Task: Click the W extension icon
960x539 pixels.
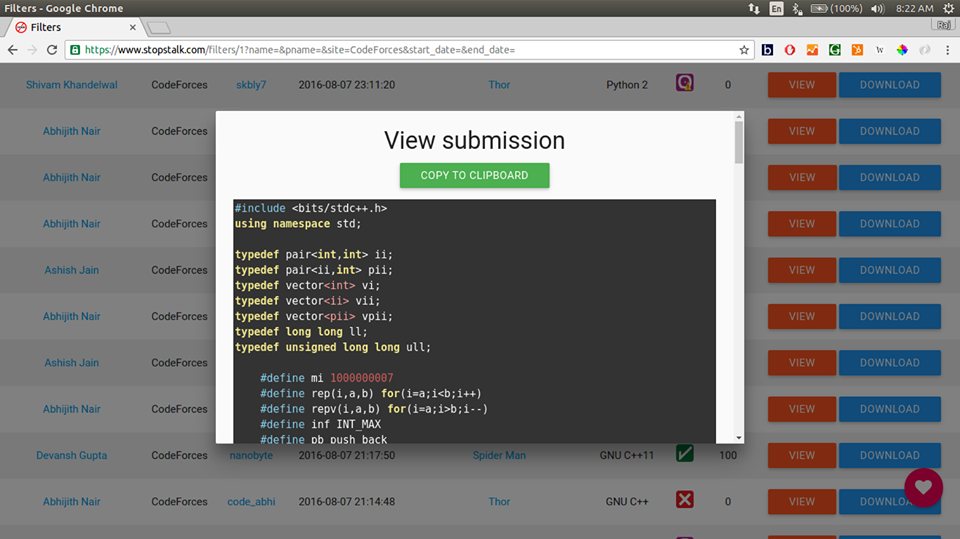Action: (880, 50)
